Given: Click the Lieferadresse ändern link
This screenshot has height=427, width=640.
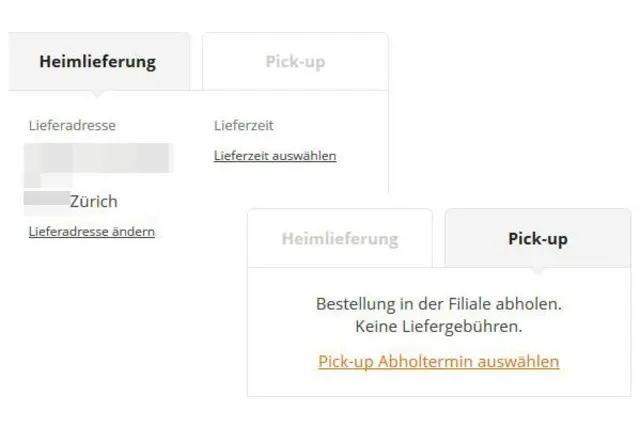Looking at the screenshot, I should [91, 232].
